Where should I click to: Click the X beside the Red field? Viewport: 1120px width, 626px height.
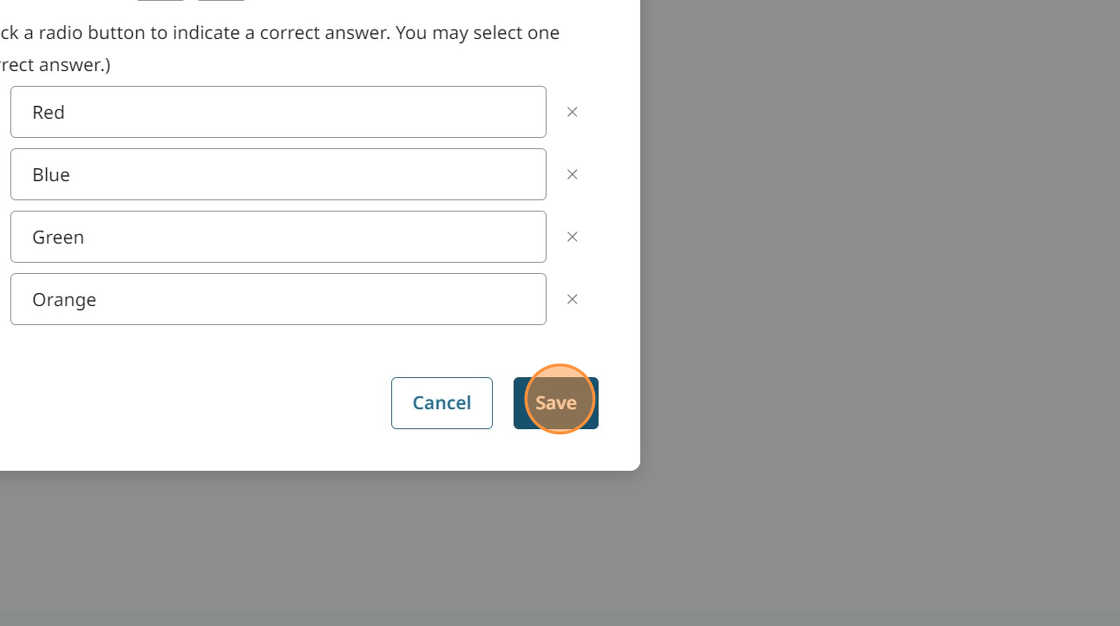point(572,112)
